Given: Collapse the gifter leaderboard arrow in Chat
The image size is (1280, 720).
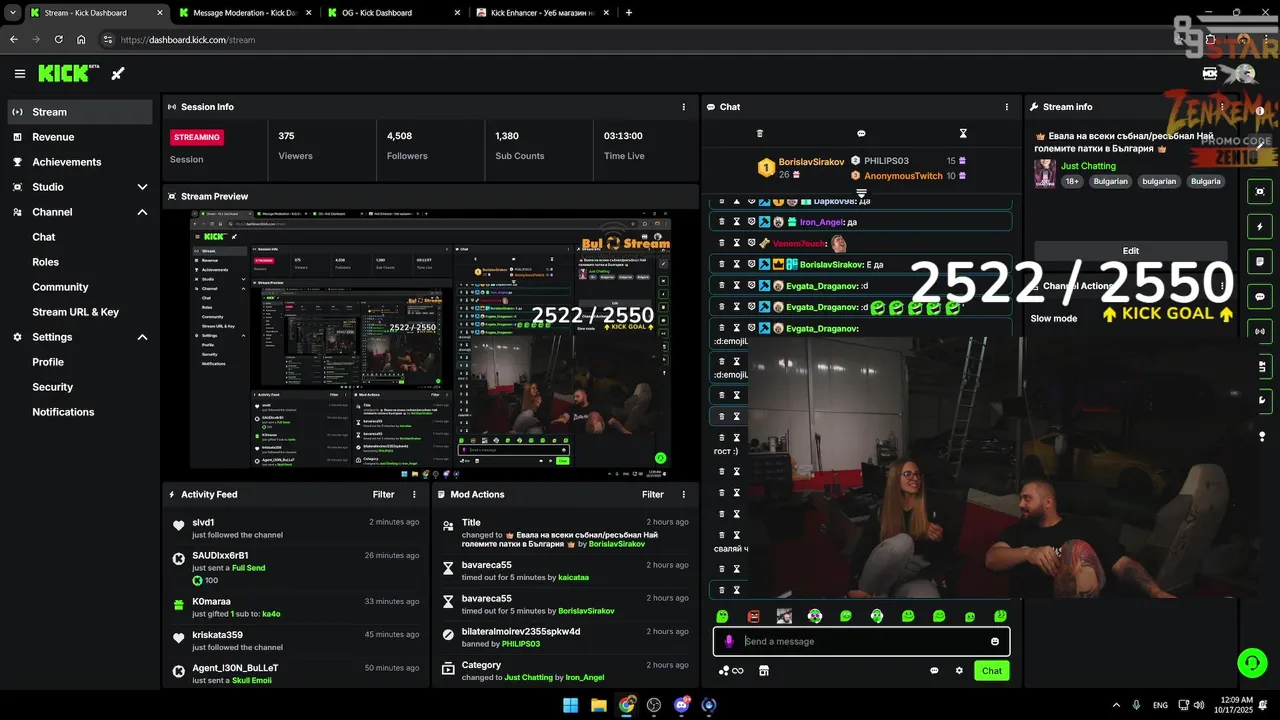Looking at the screenshot, I should [x=861, y=193].
